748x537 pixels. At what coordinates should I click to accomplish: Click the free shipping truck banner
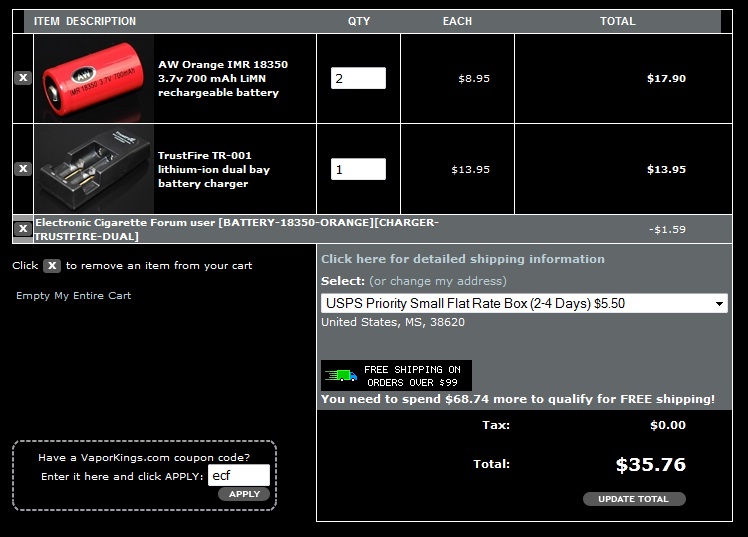[396, 376]
